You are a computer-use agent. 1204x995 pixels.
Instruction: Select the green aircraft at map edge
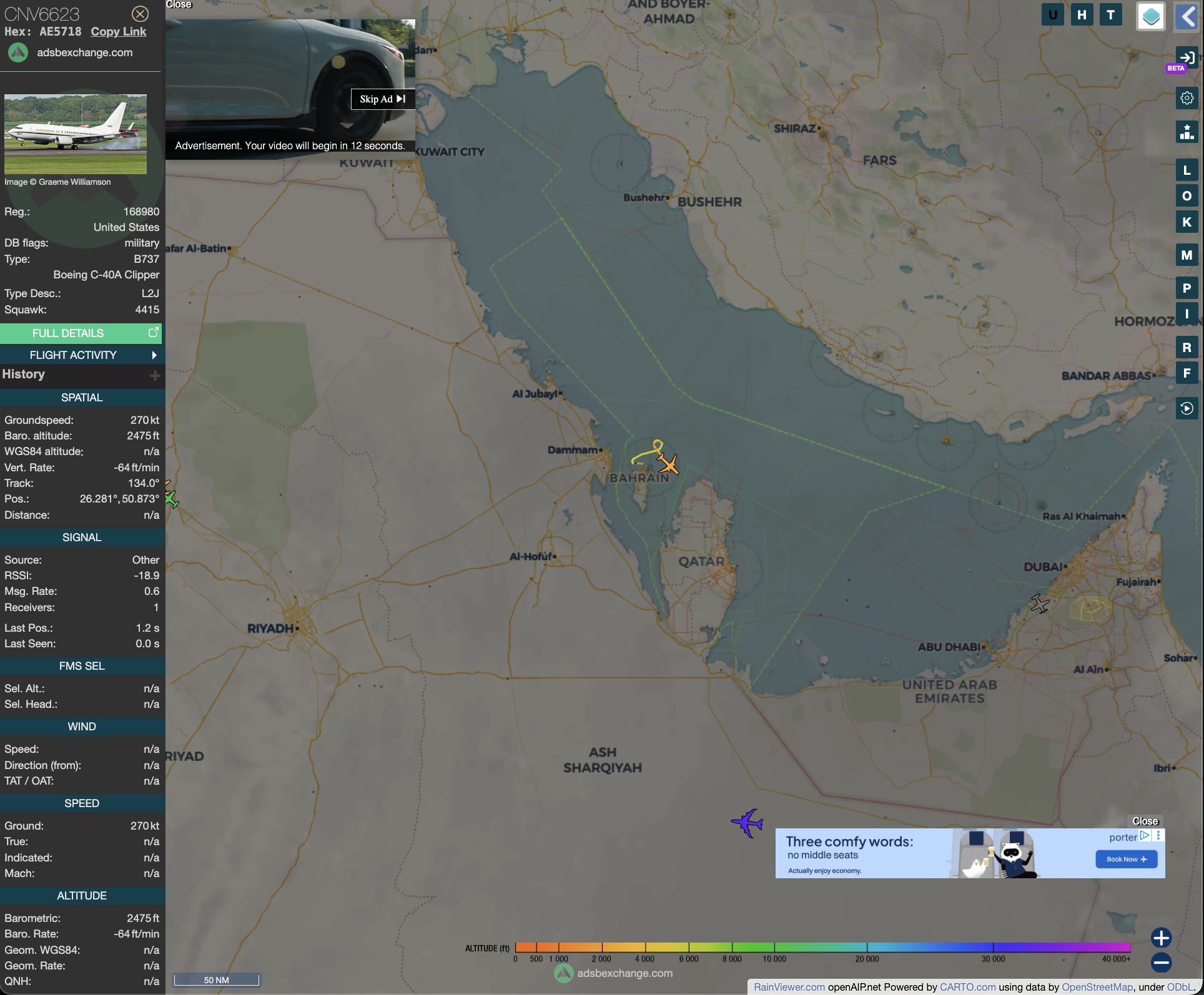(171, 498)
